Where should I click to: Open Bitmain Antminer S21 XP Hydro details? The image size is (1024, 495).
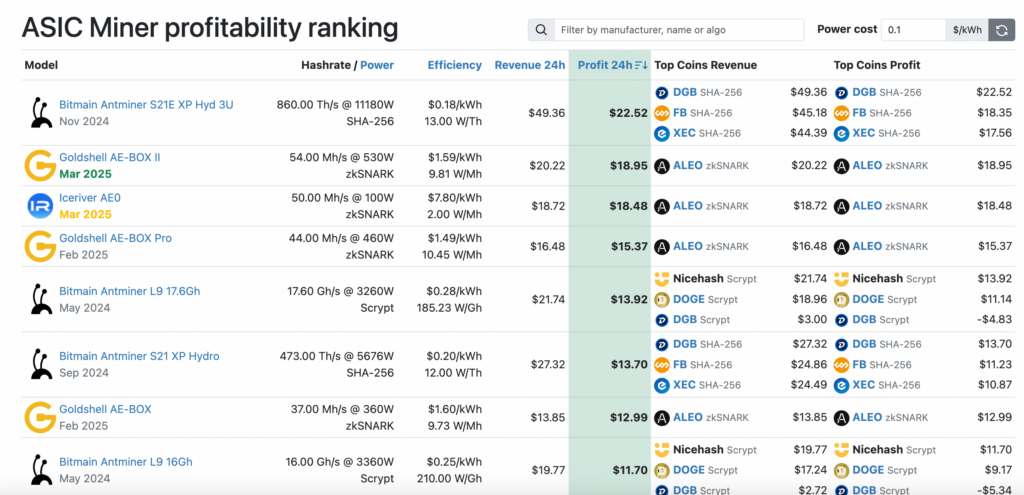139,356
